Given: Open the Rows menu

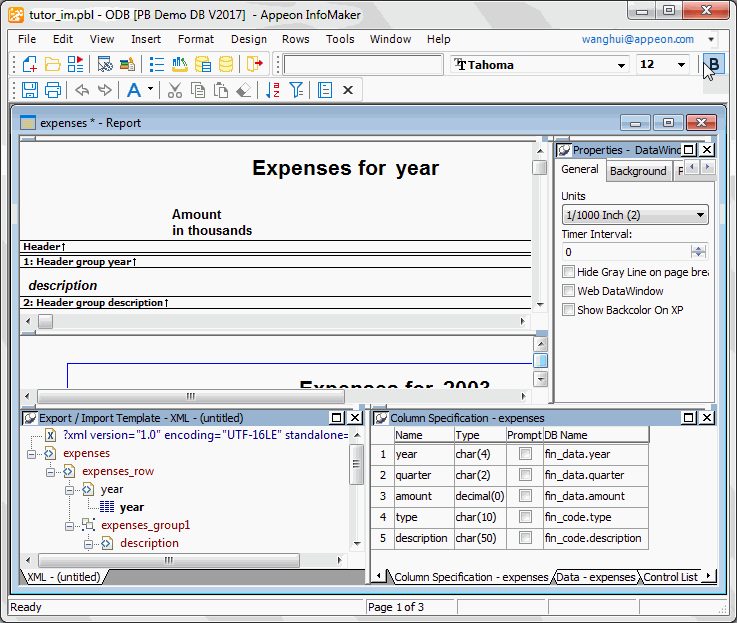Looking at the screenshot, I should coord(295,39).
